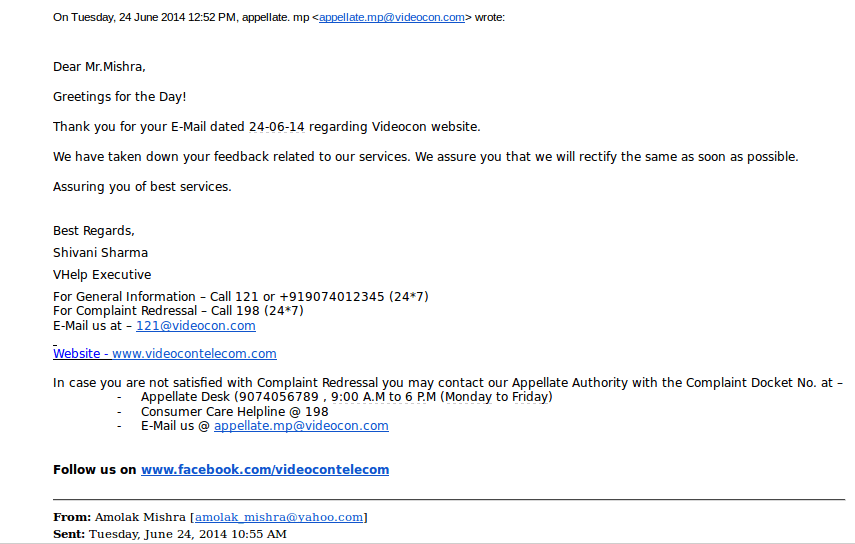The width and height of the screenshot is (855, 544).
Task: Click the name Shivani Sharma in the signature
Action: point(100,253)
